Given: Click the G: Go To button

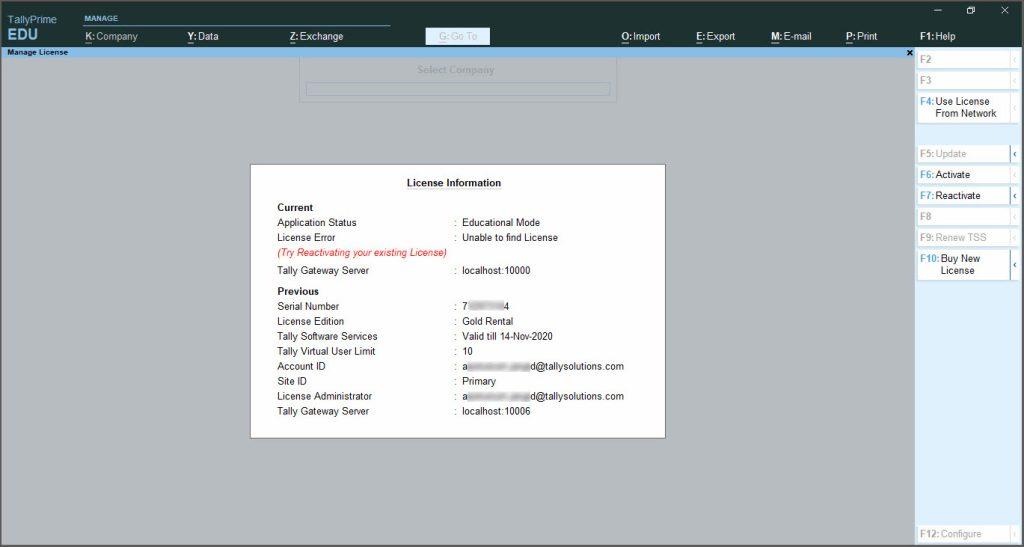Looking at the screenshot, I should click(458, 37).
